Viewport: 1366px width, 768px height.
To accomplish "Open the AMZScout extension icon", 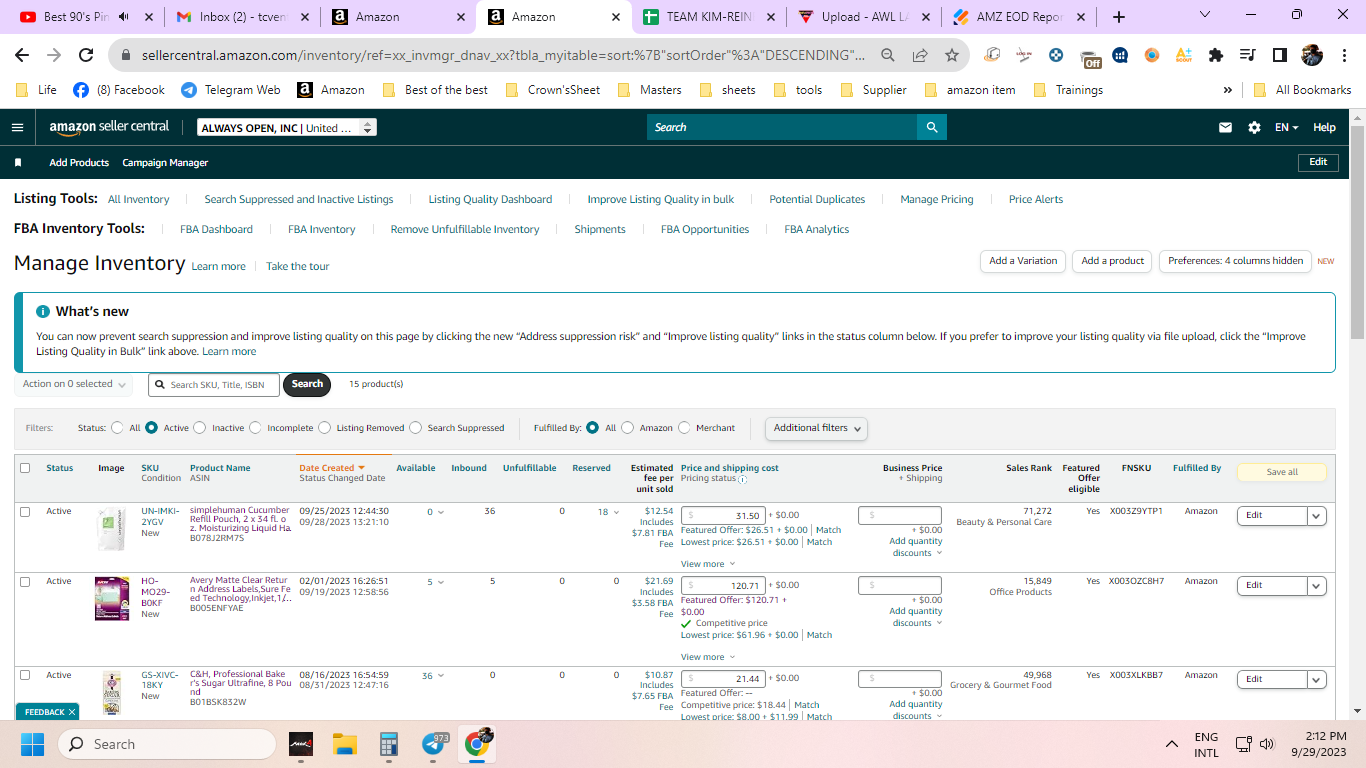I will pos(1184,56).
